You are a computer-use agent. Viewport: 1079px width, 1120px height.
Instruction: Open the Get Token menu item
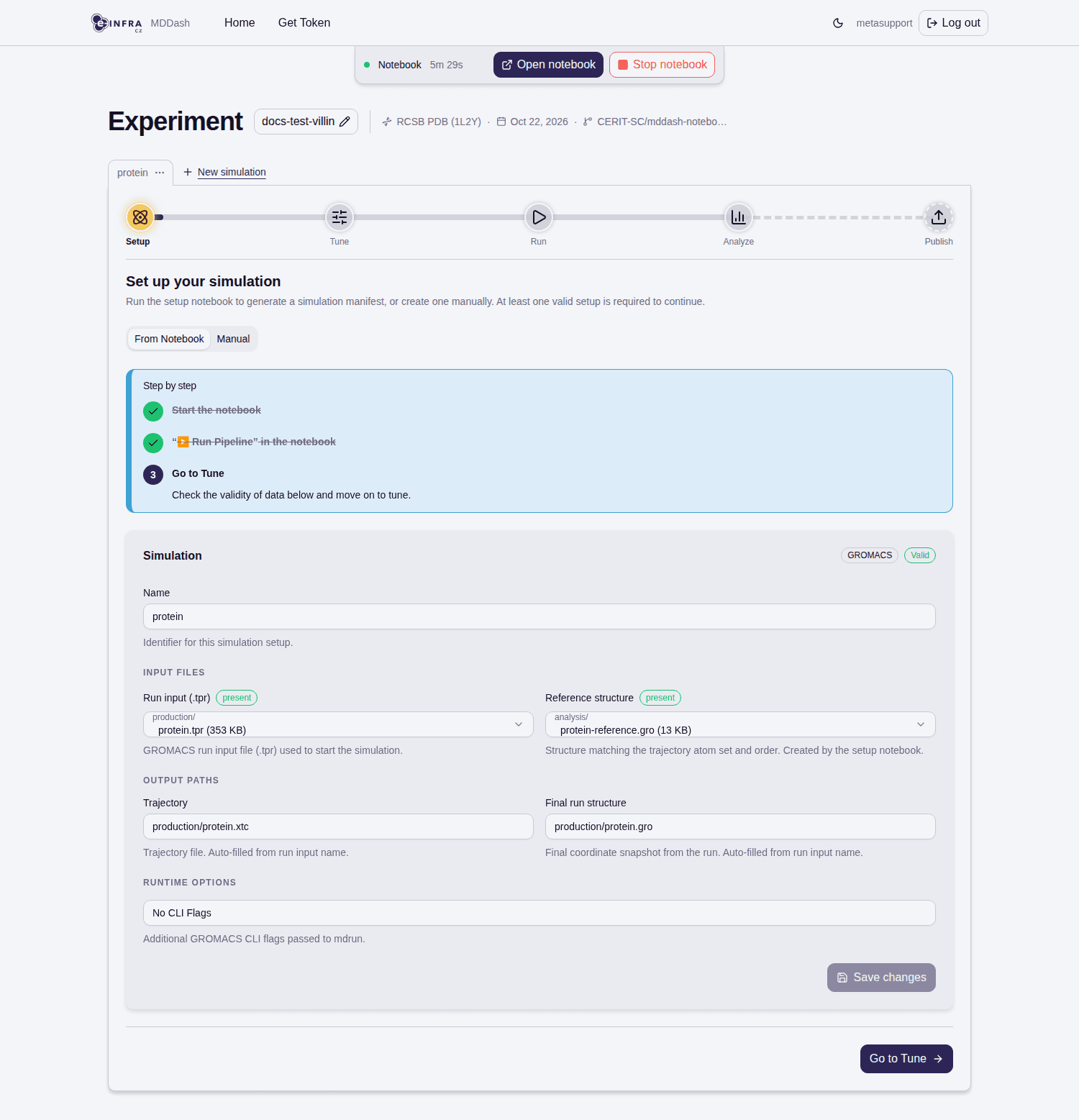304,23
